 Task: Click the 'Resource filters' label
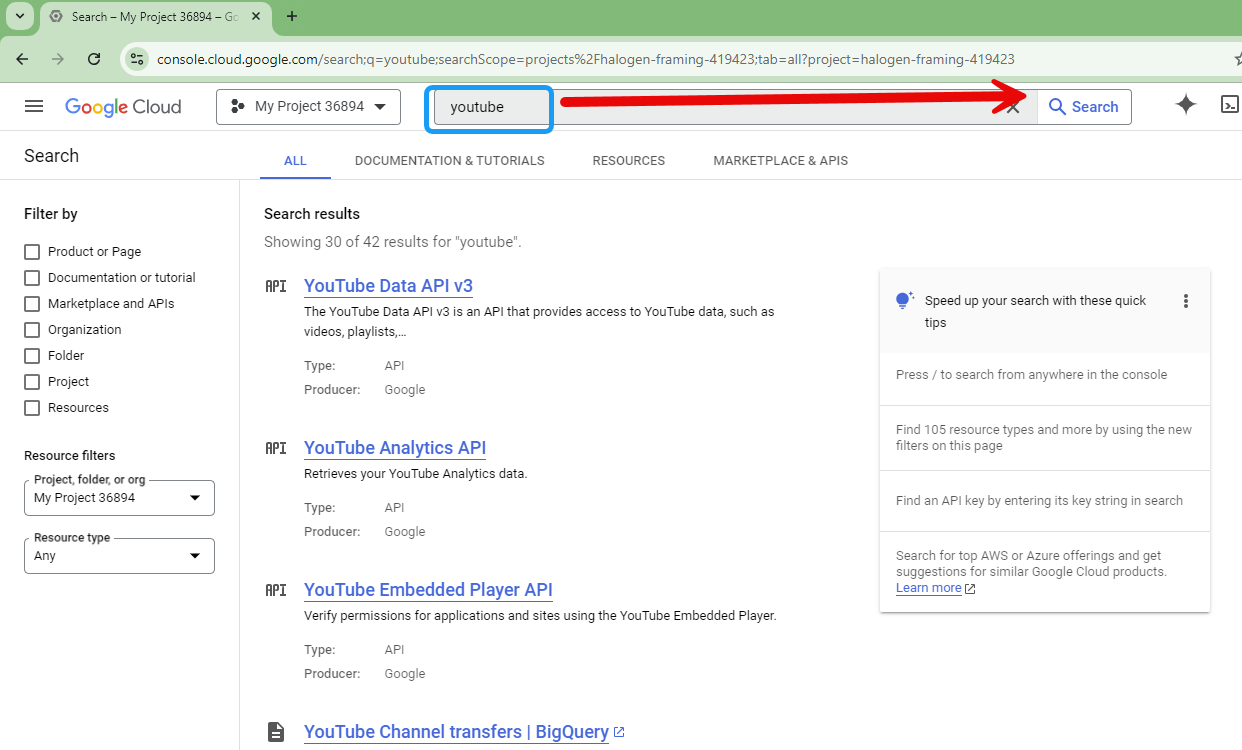70,456
